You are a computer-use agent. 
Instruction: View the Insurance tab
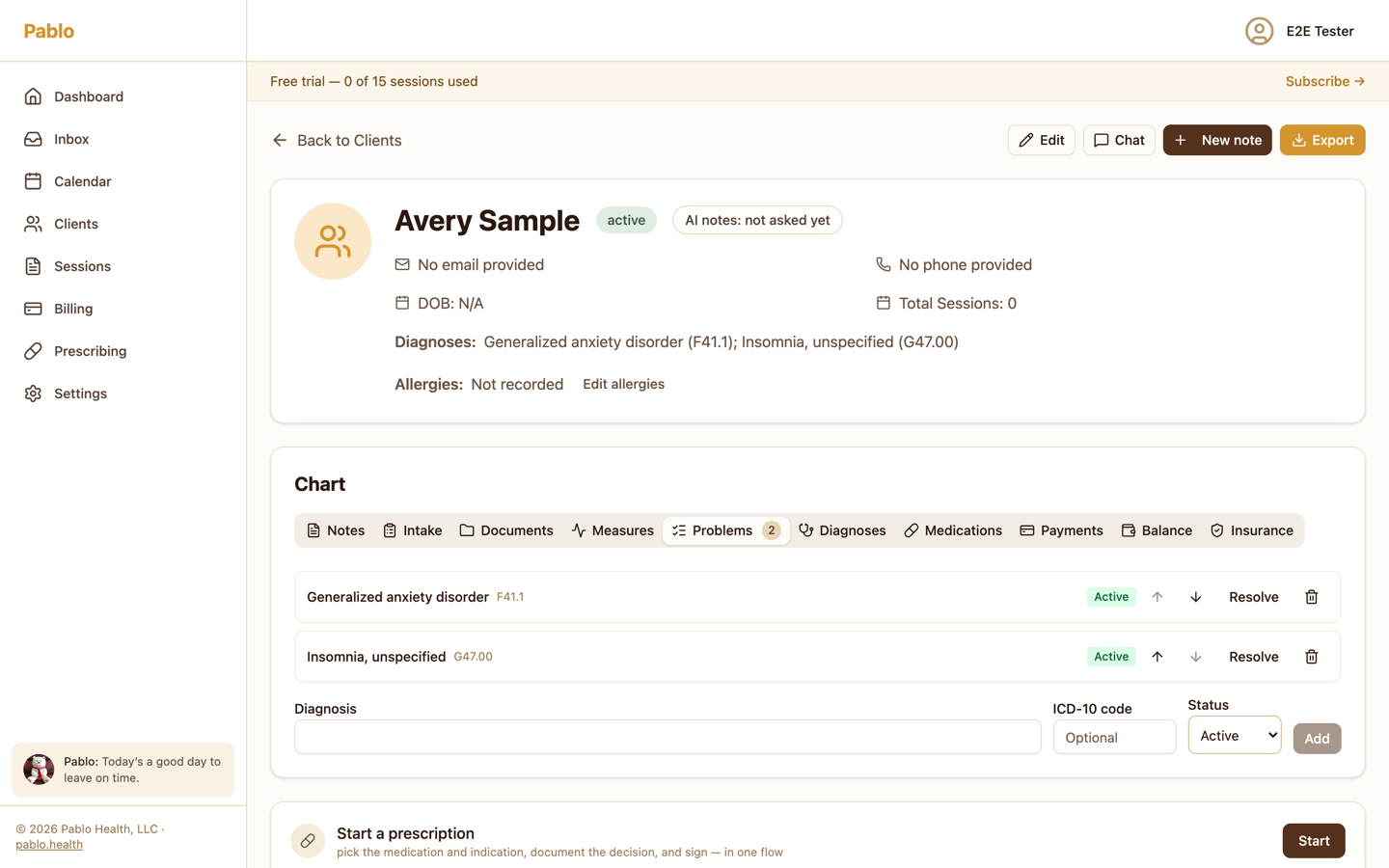point(1252,530)
